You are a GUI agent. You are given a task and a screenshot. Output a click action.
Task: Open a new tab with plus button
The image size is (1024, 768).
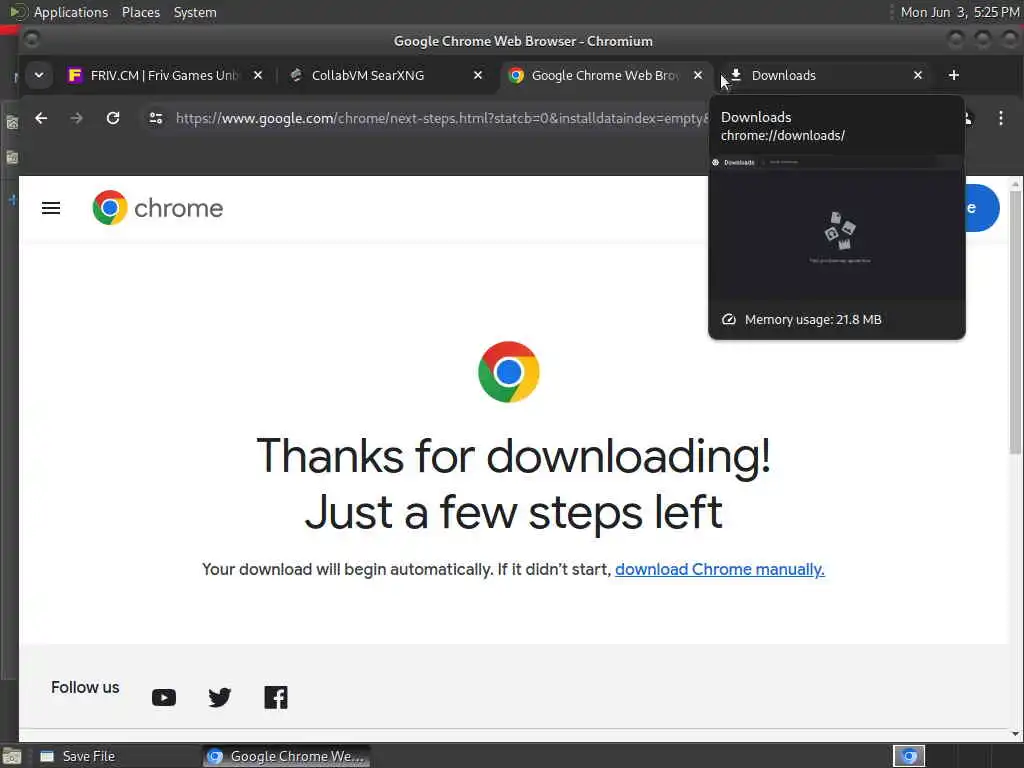[953, 75]
